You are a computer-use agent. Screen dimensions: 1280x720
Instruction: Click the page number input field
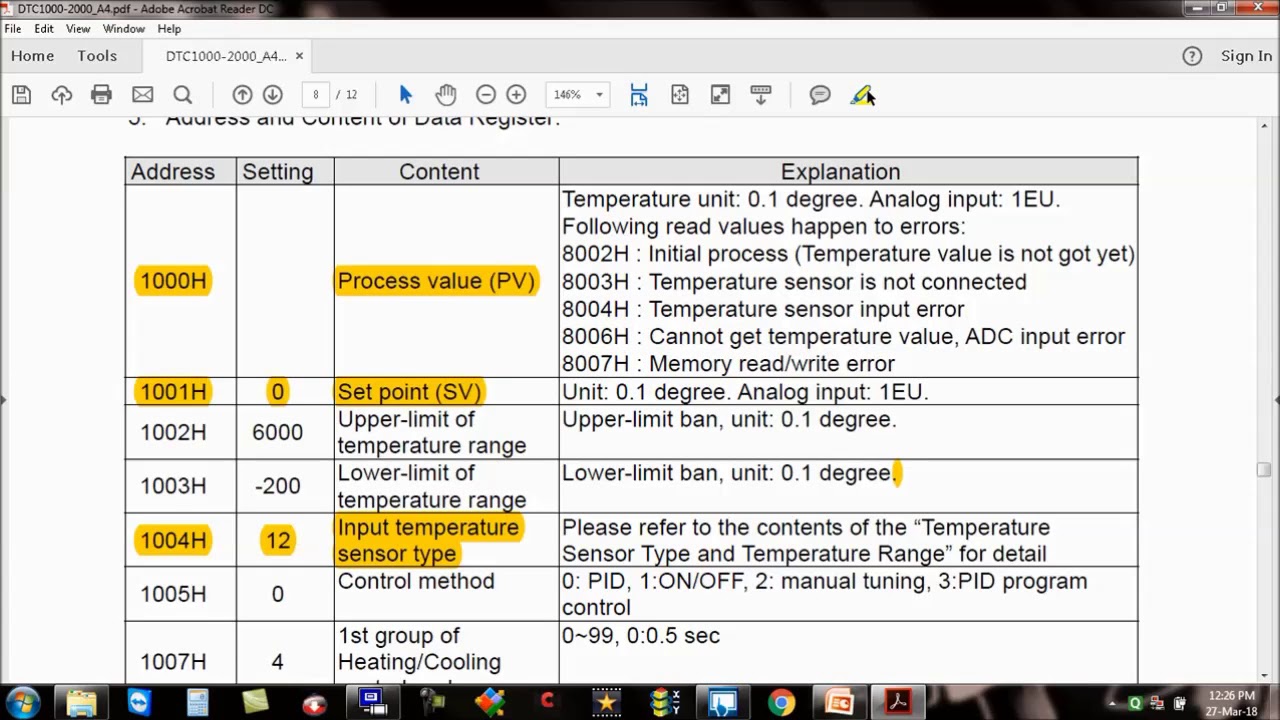[x=316, y=95]
